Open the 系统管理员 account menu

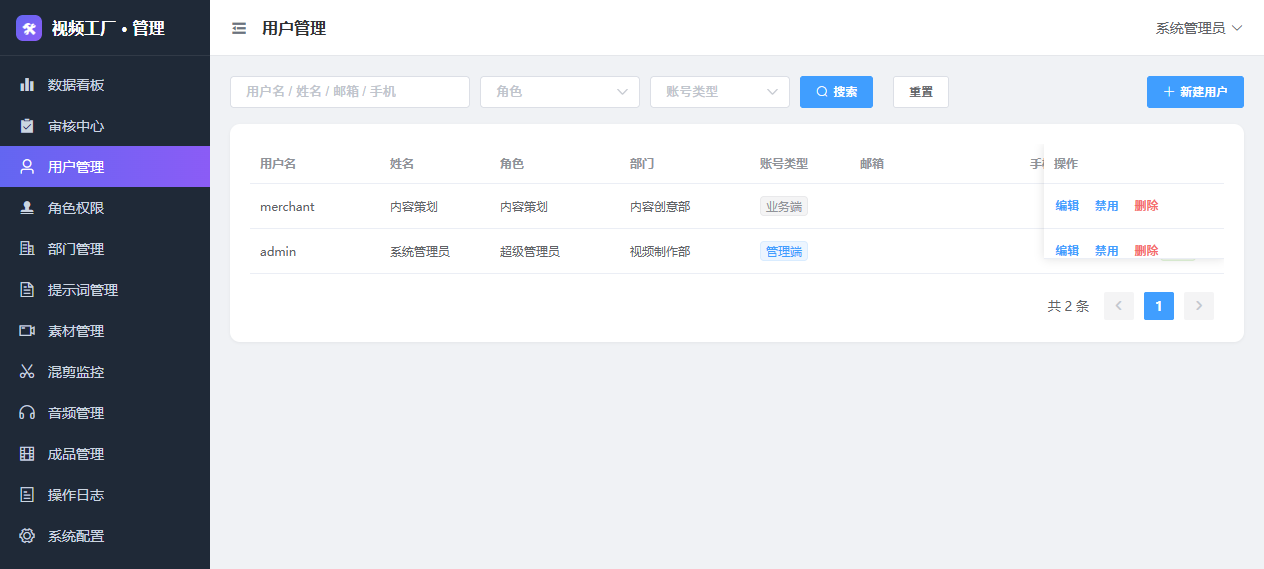tap(1199, 28)
